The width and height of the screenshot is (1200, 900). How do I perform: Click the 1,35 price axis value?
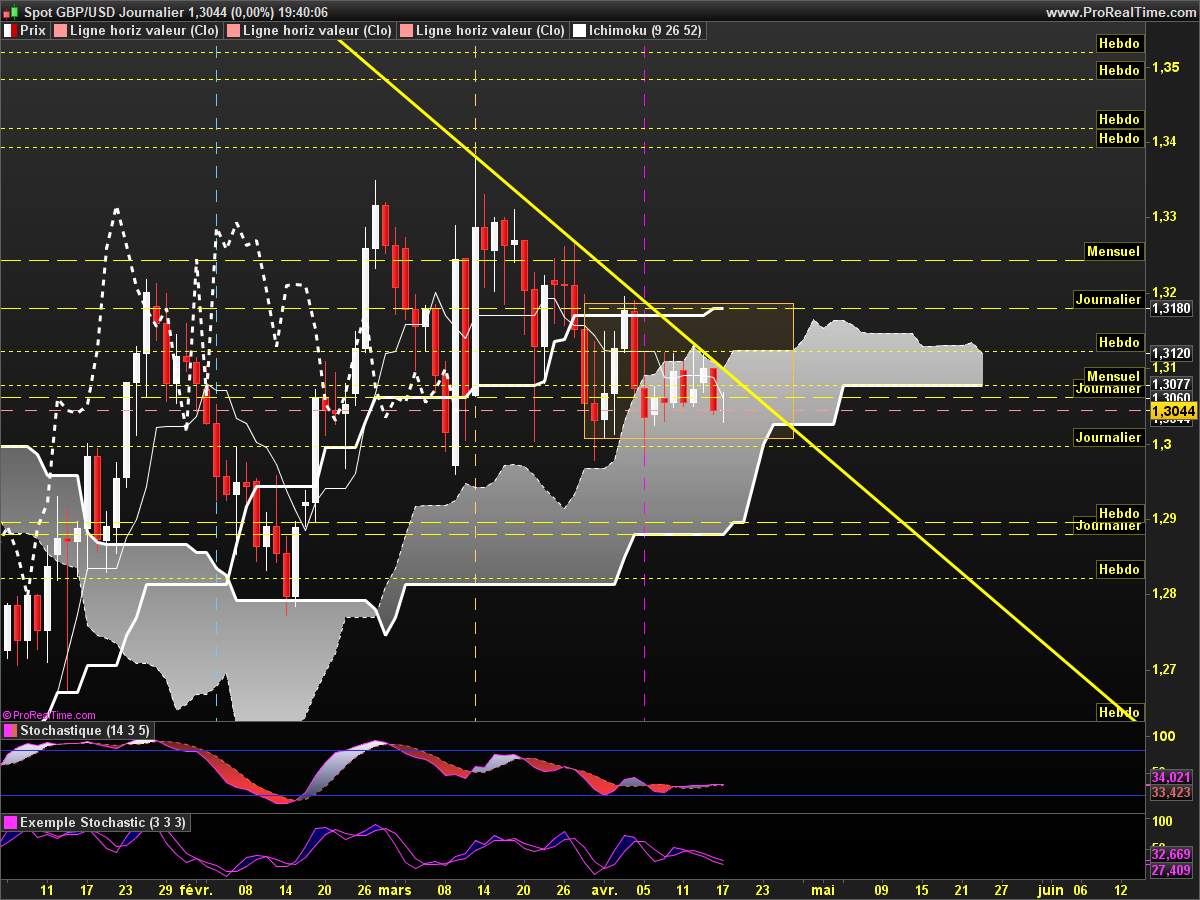1164,67
